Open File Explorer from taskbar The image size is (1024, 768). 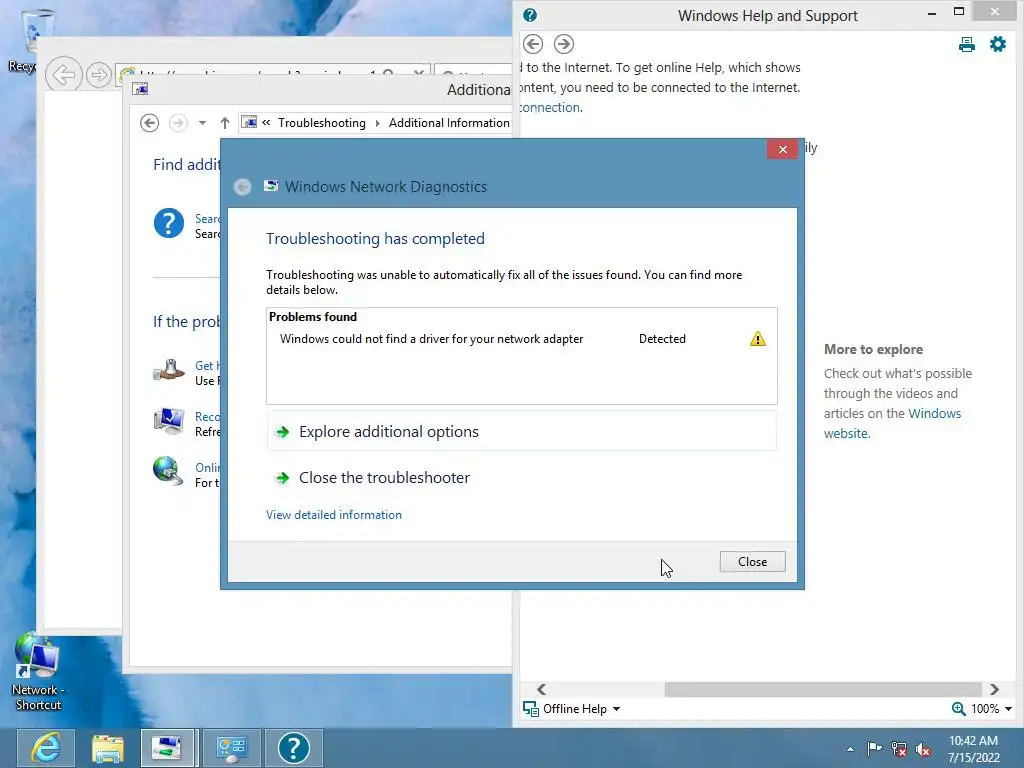pos(108,748)
